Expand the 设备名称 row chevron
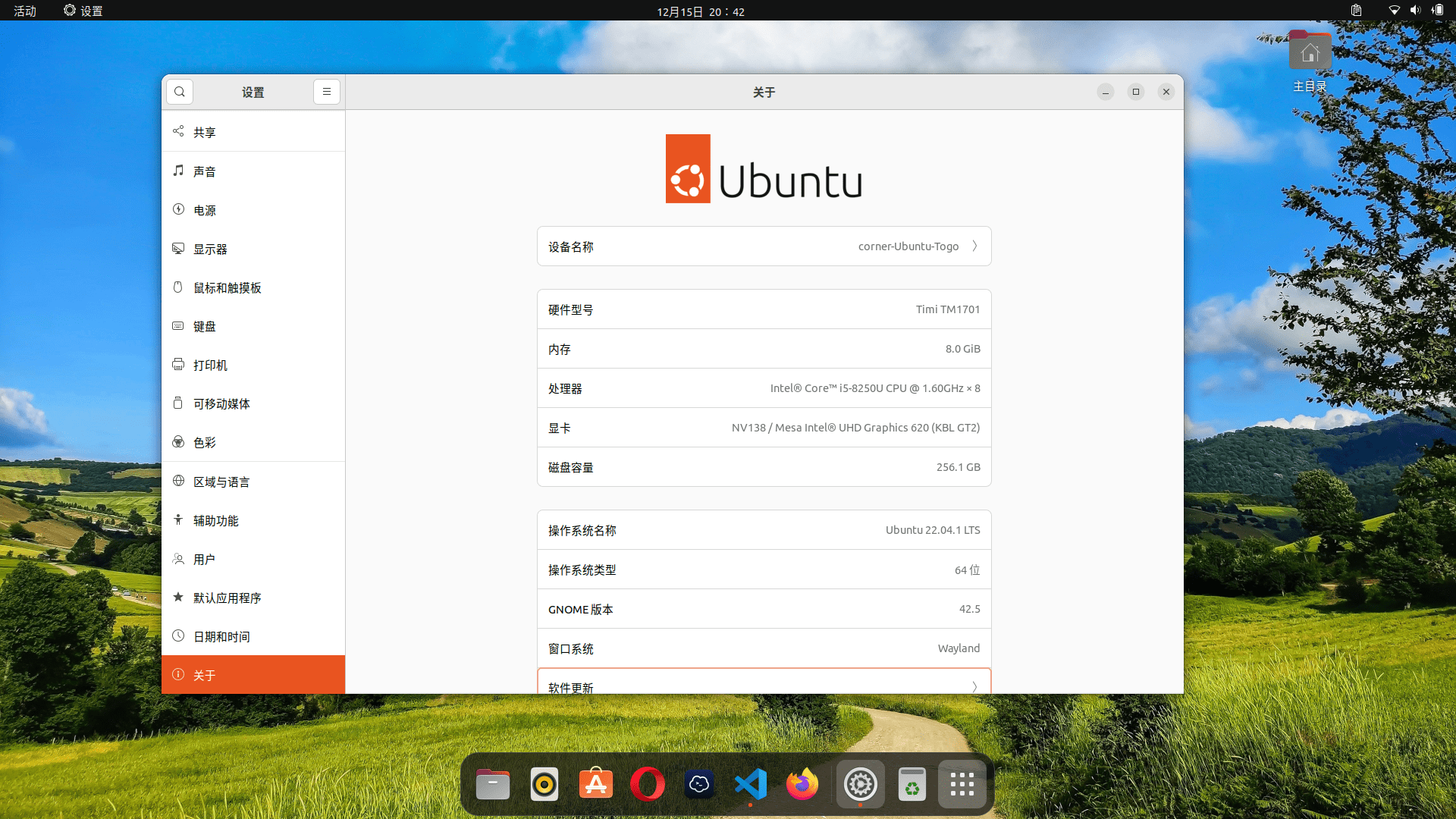Screen dimensions: 1456x819 [974, 246]
